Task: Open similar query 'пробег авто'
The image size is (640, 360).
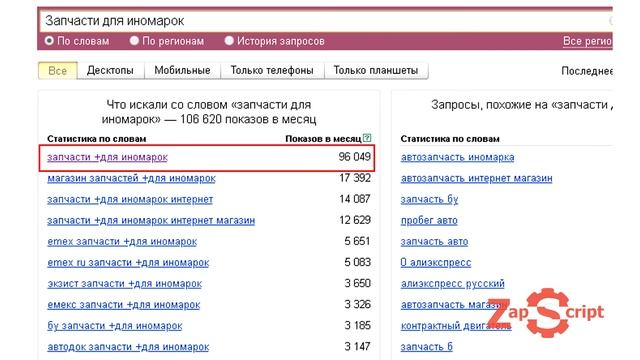Action: [429, 221]
